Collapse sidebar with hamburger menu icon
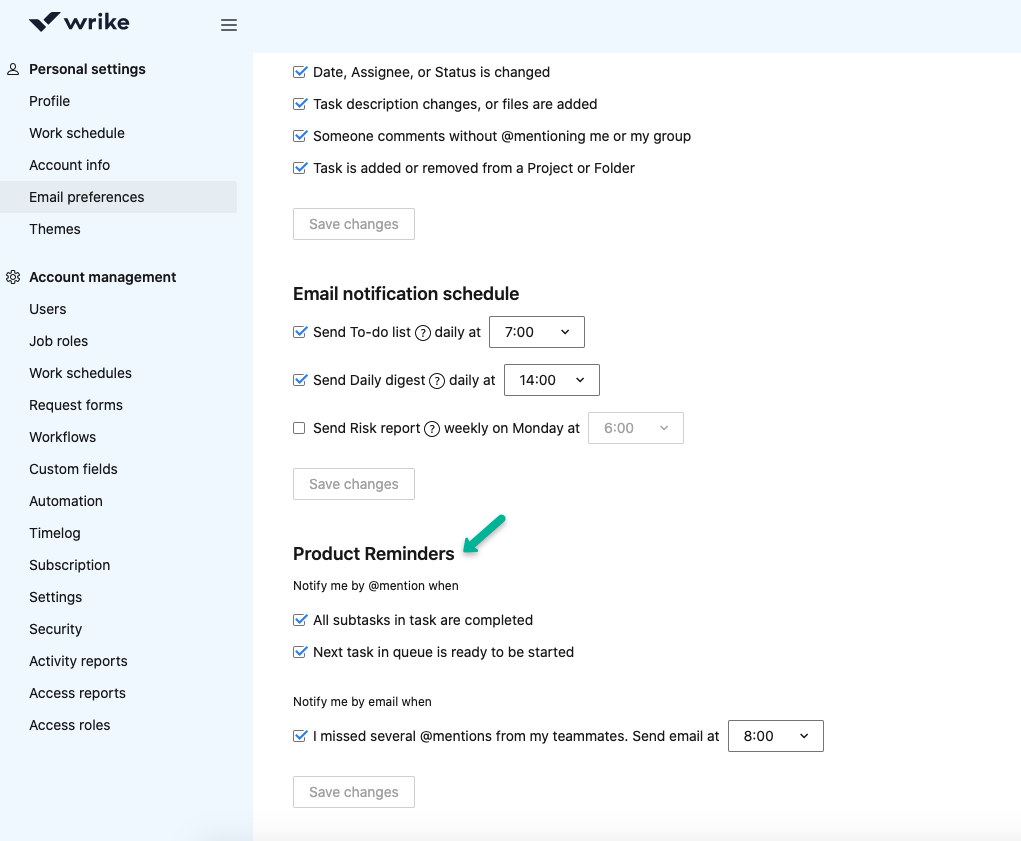Viewport: 1021px width, 841px height. (x=229, y=25)
